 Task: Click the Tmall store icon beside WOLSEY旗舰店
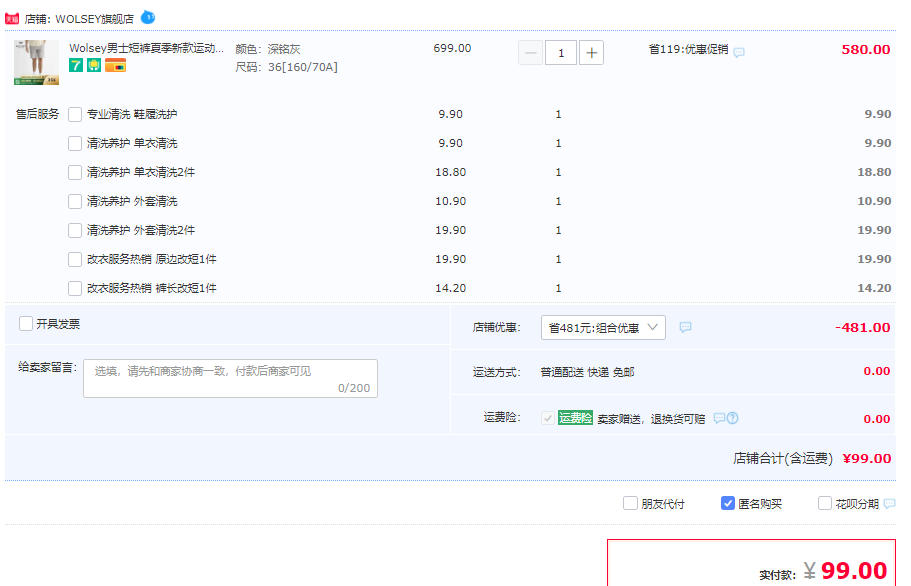(x=12, y=19)
